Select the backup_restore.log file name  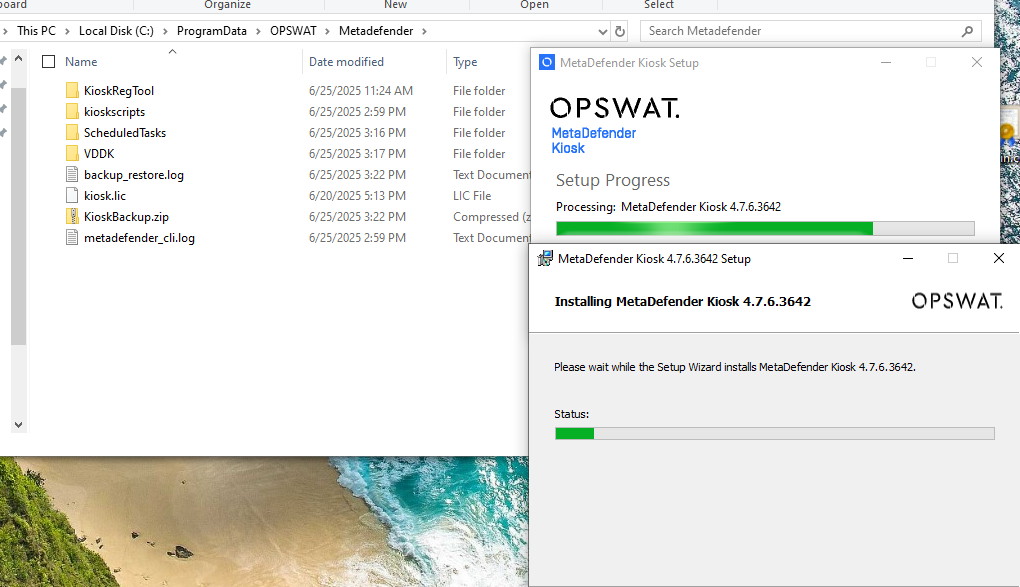coord(134,174)
